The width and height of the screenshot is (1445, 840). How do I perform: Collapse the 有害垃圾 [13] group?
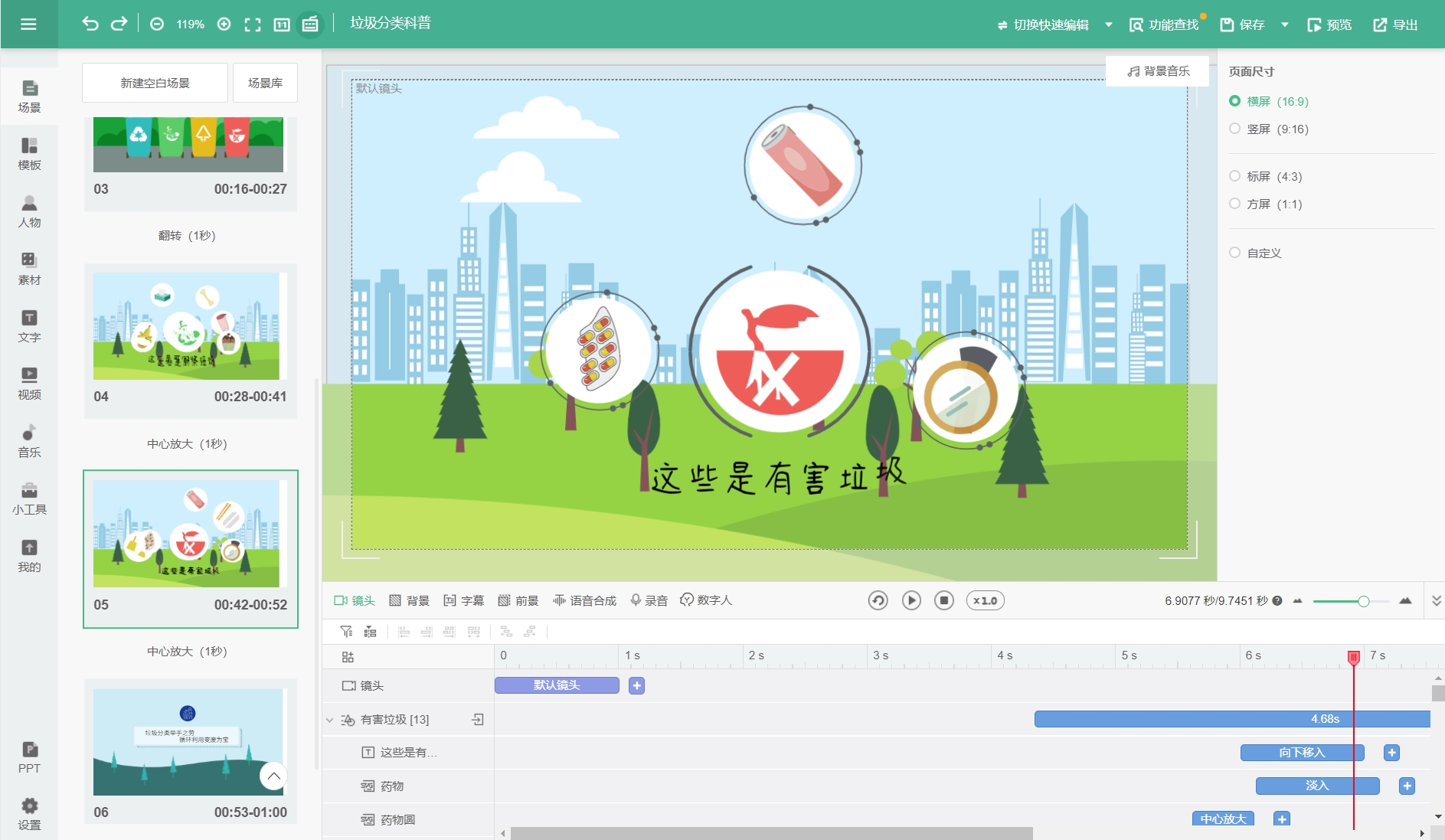coord(329,720)
